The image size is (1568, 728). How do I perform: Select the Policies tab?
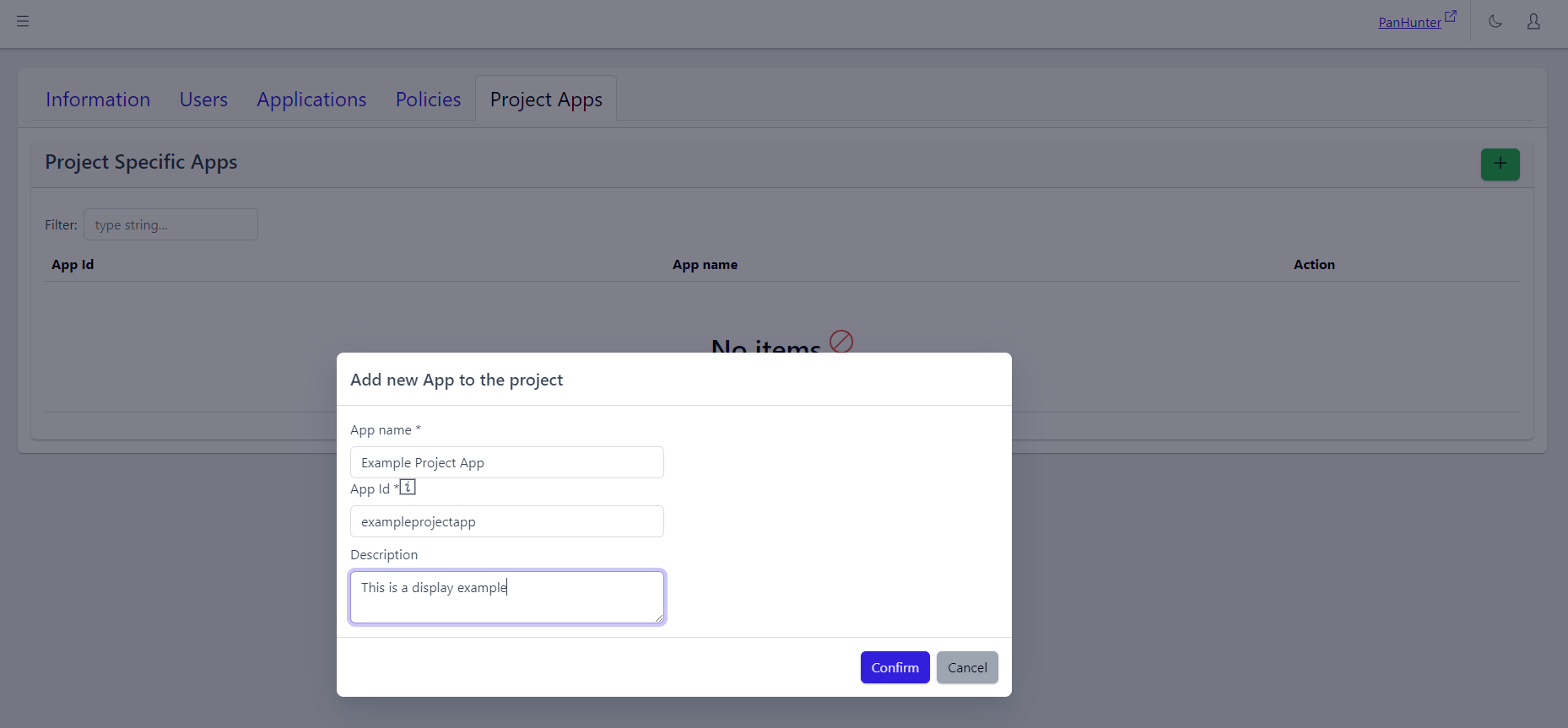[428, 100]
